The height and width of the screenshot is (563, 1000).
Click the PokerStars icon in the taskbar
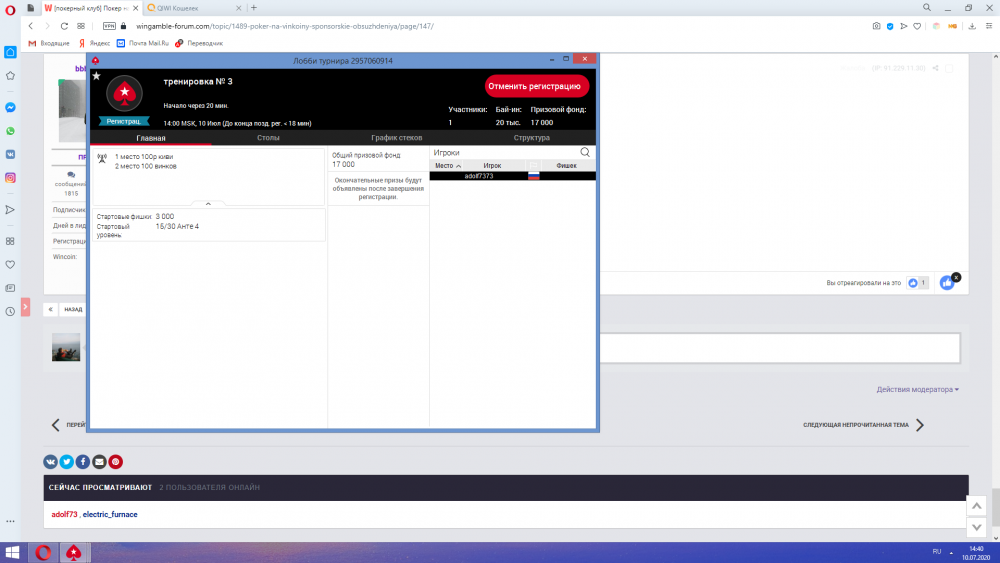(73, 552)
